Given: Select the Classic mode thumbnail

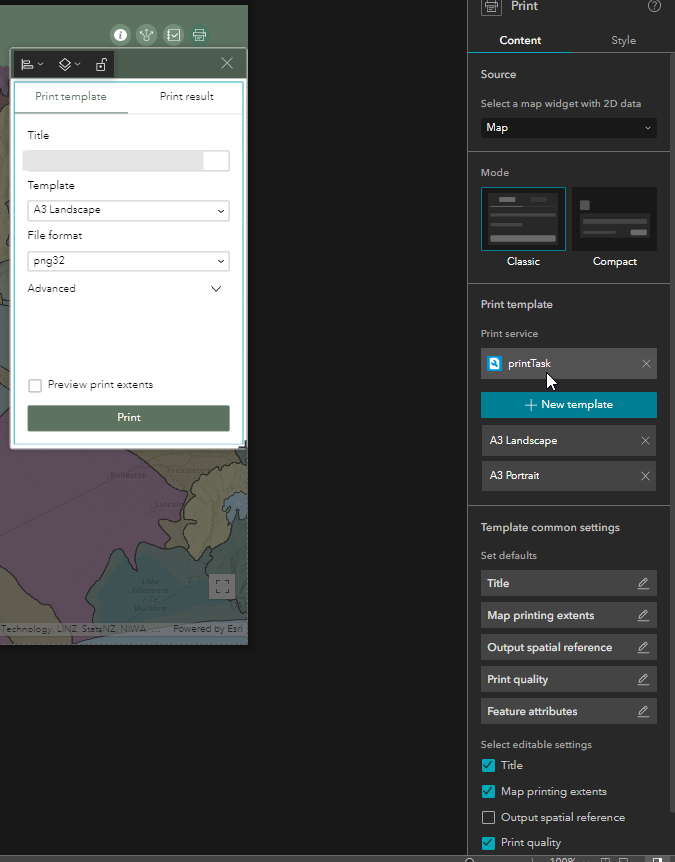Looking at the screenshot, I should pos(523,219).
